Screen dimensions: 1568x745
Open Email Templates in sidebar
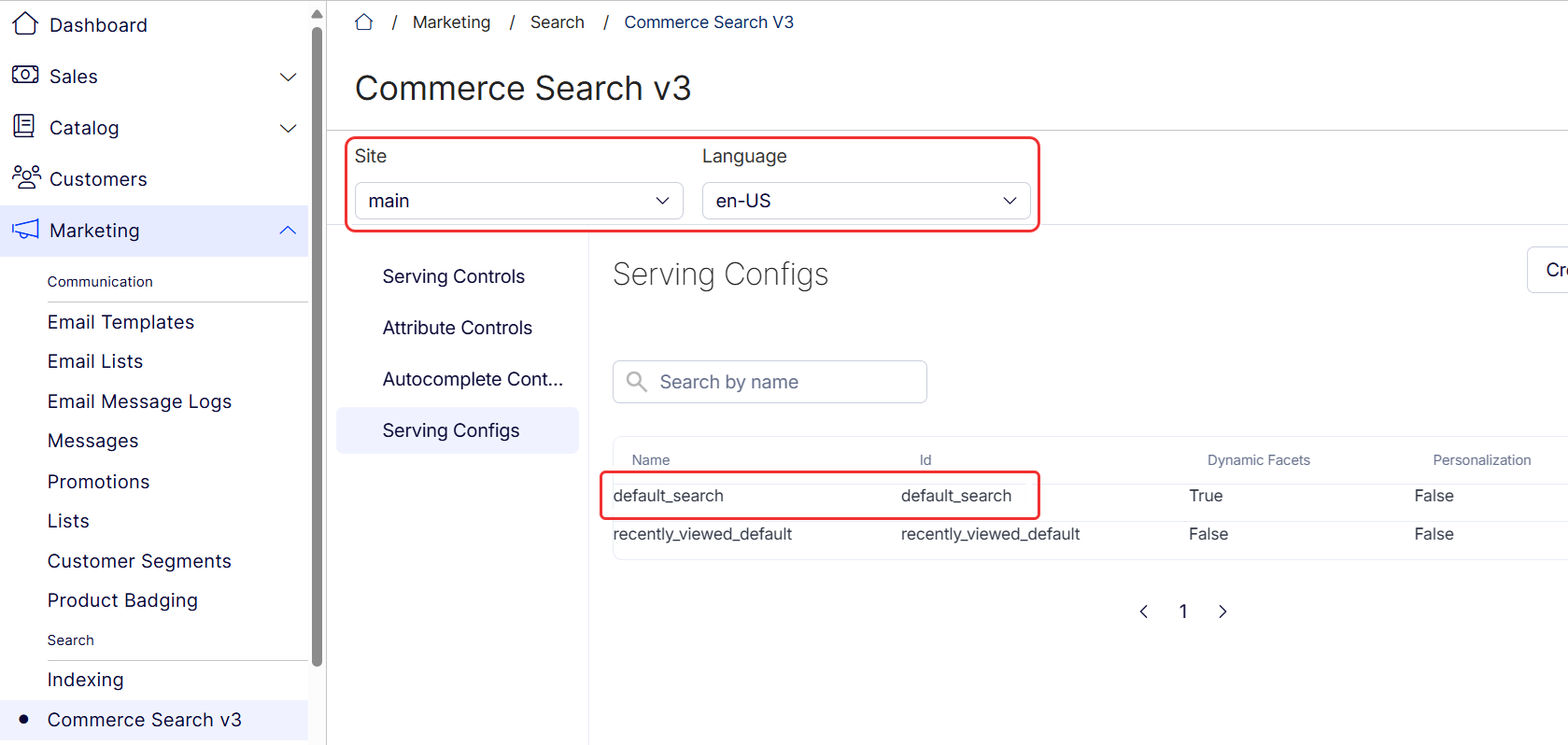(x=121, y=322)
